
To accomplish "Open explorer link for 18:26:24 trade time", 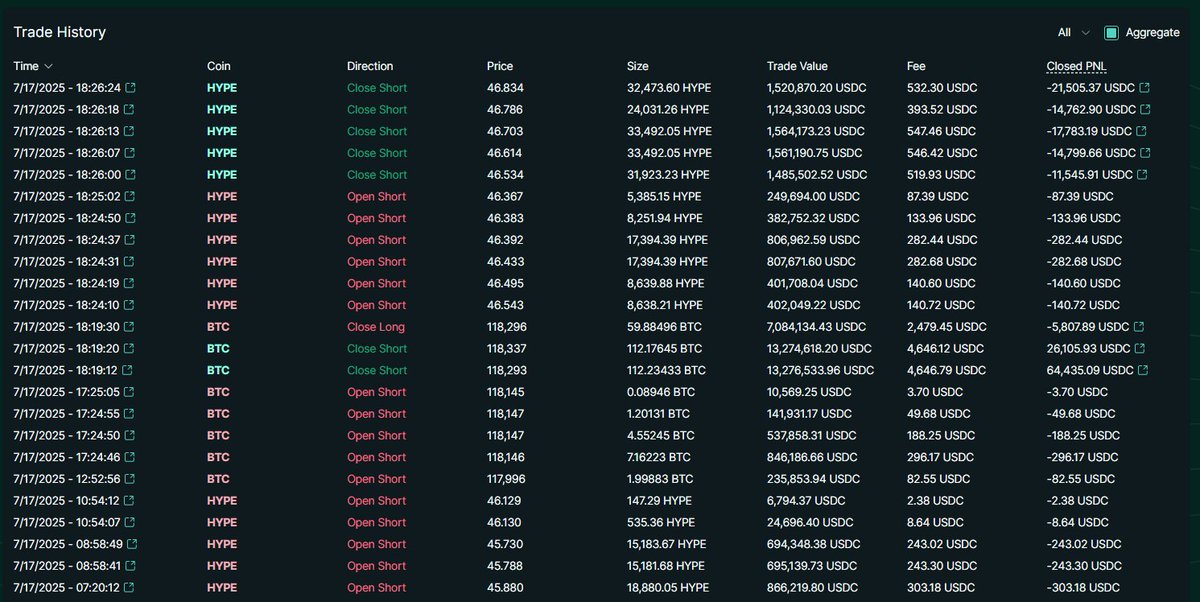I will coord(129,88).
